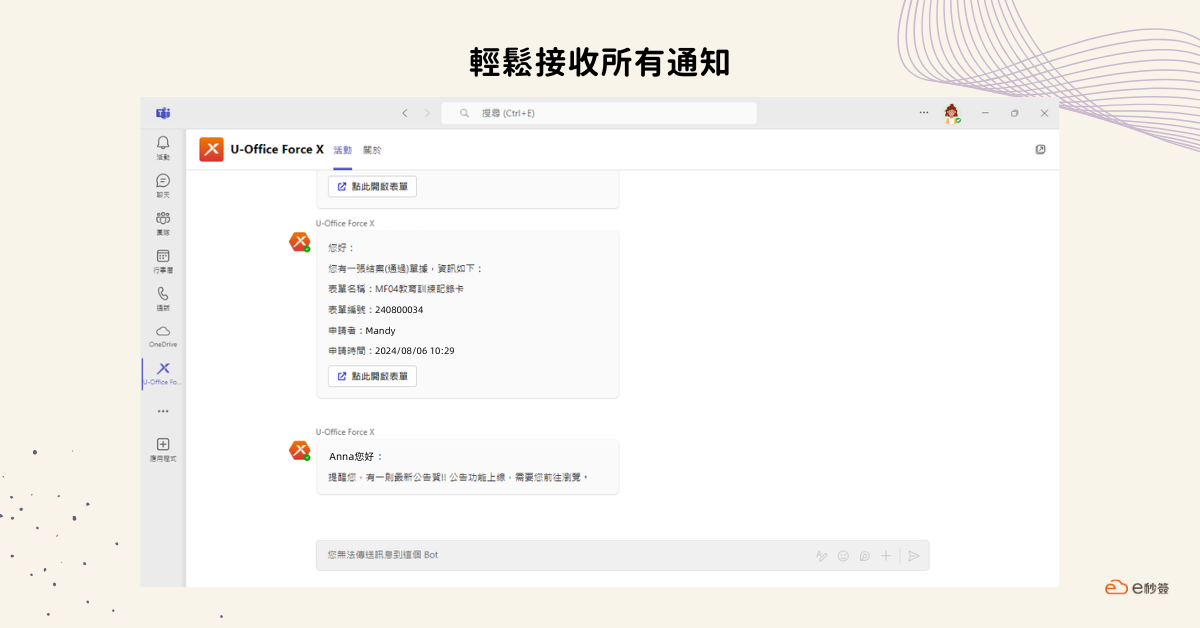Switch to the 關於 tab
The width and height of the screenshot is (1200, 628).
(372, 150)
